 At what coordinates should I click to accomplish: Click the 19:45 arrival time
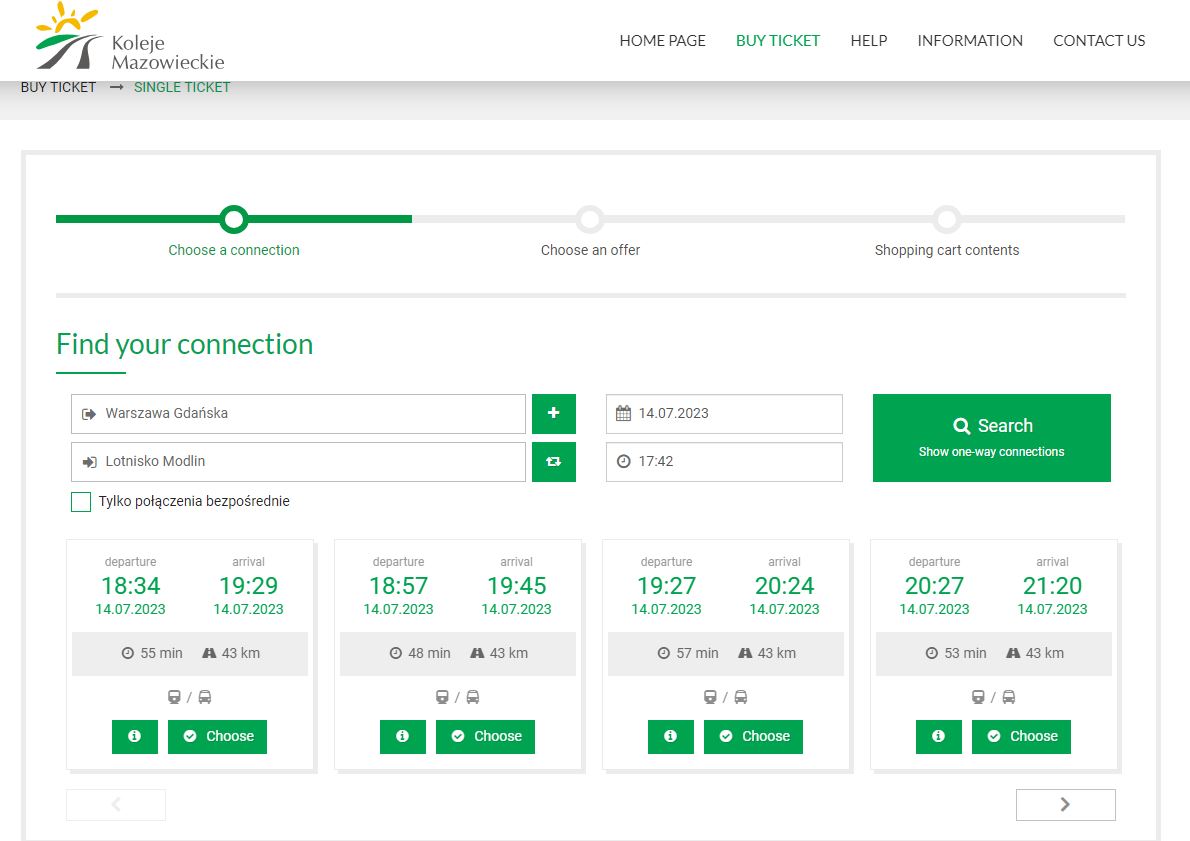(516, 586)
